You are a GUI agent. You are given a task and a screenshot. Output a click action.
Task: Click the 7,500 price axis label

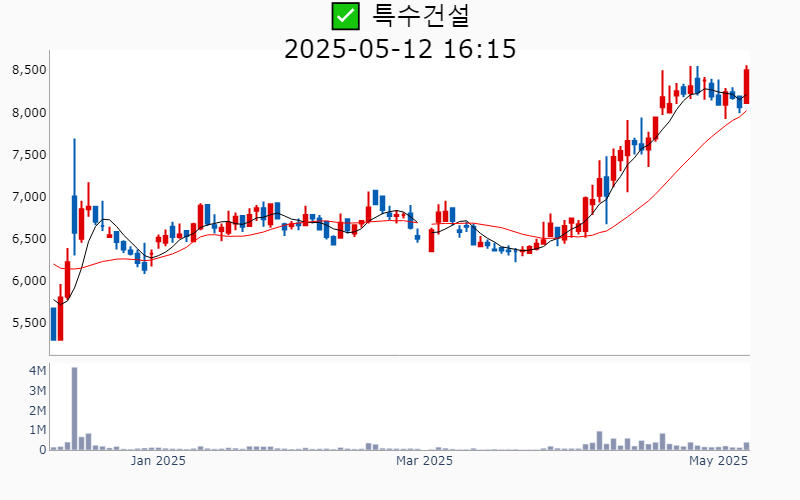pyautogui.click(x=29, y=155)
